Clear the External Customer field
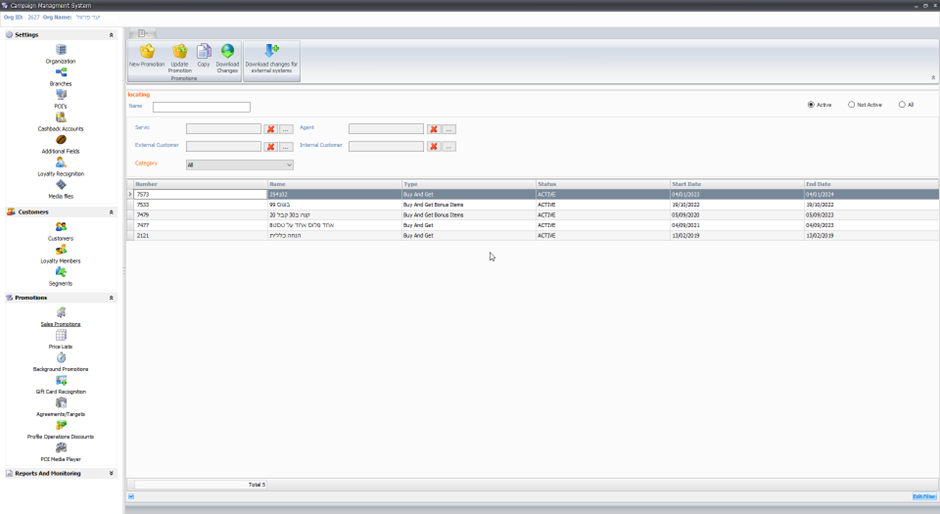 (270, 147)
